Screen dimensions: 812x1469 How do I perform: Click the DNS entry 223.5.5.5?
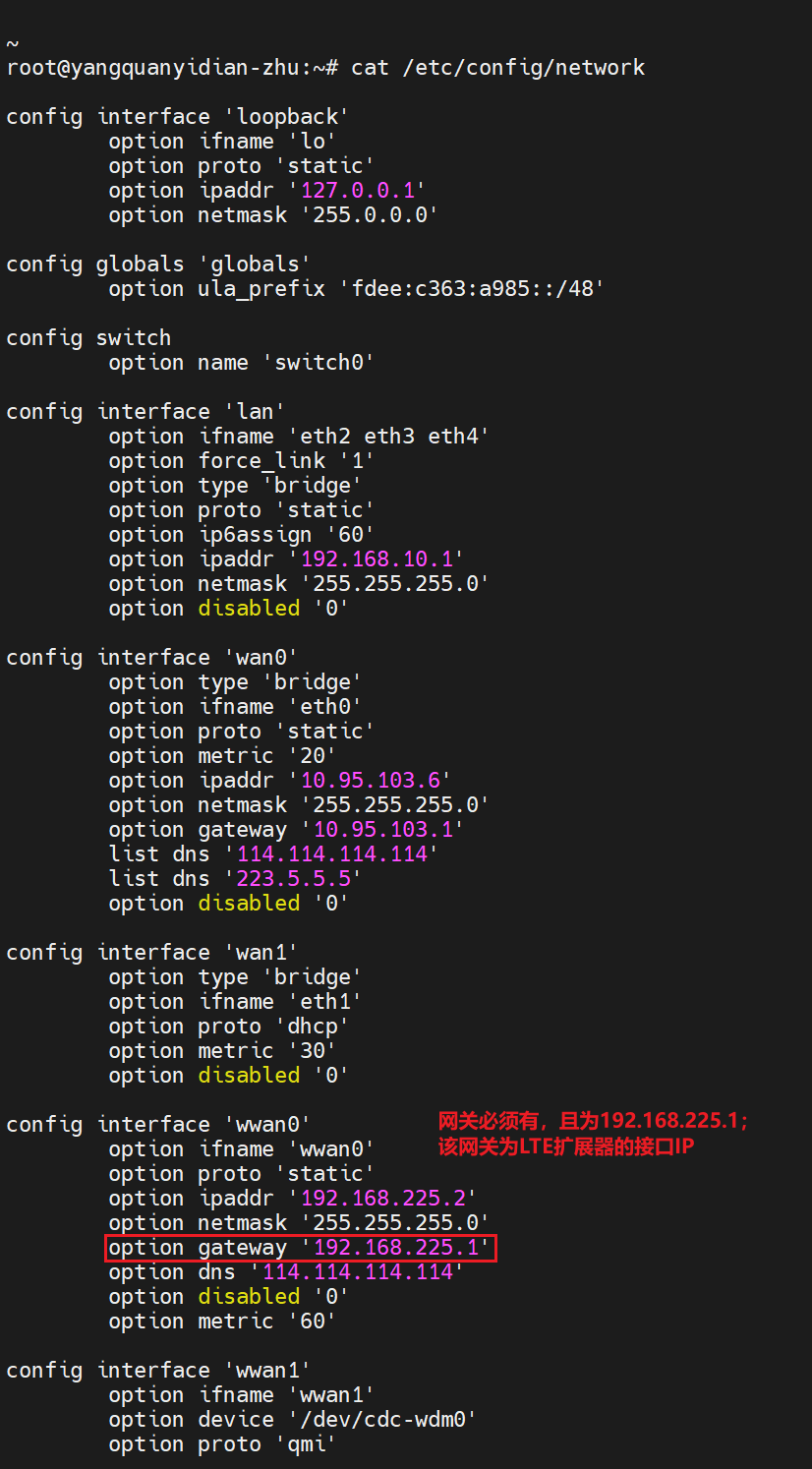coord(293,879)
